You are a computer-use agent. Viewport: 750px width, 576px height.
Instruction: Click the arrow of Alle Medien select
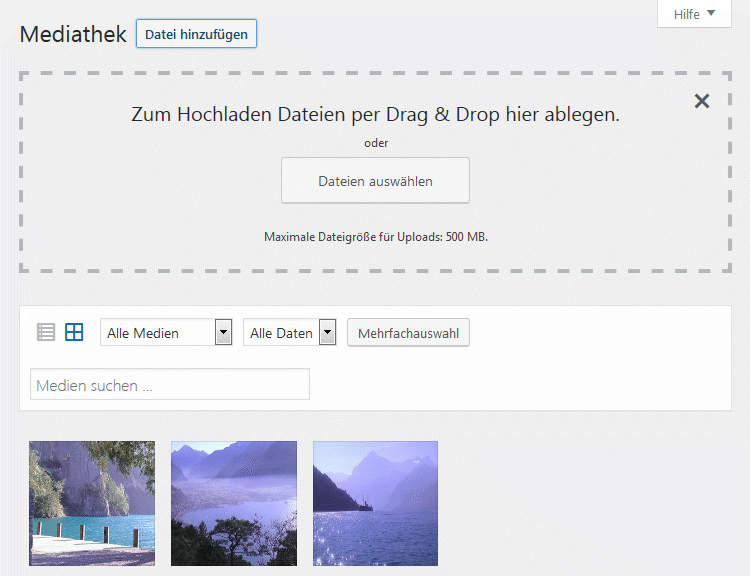click(x=224, y=333)
